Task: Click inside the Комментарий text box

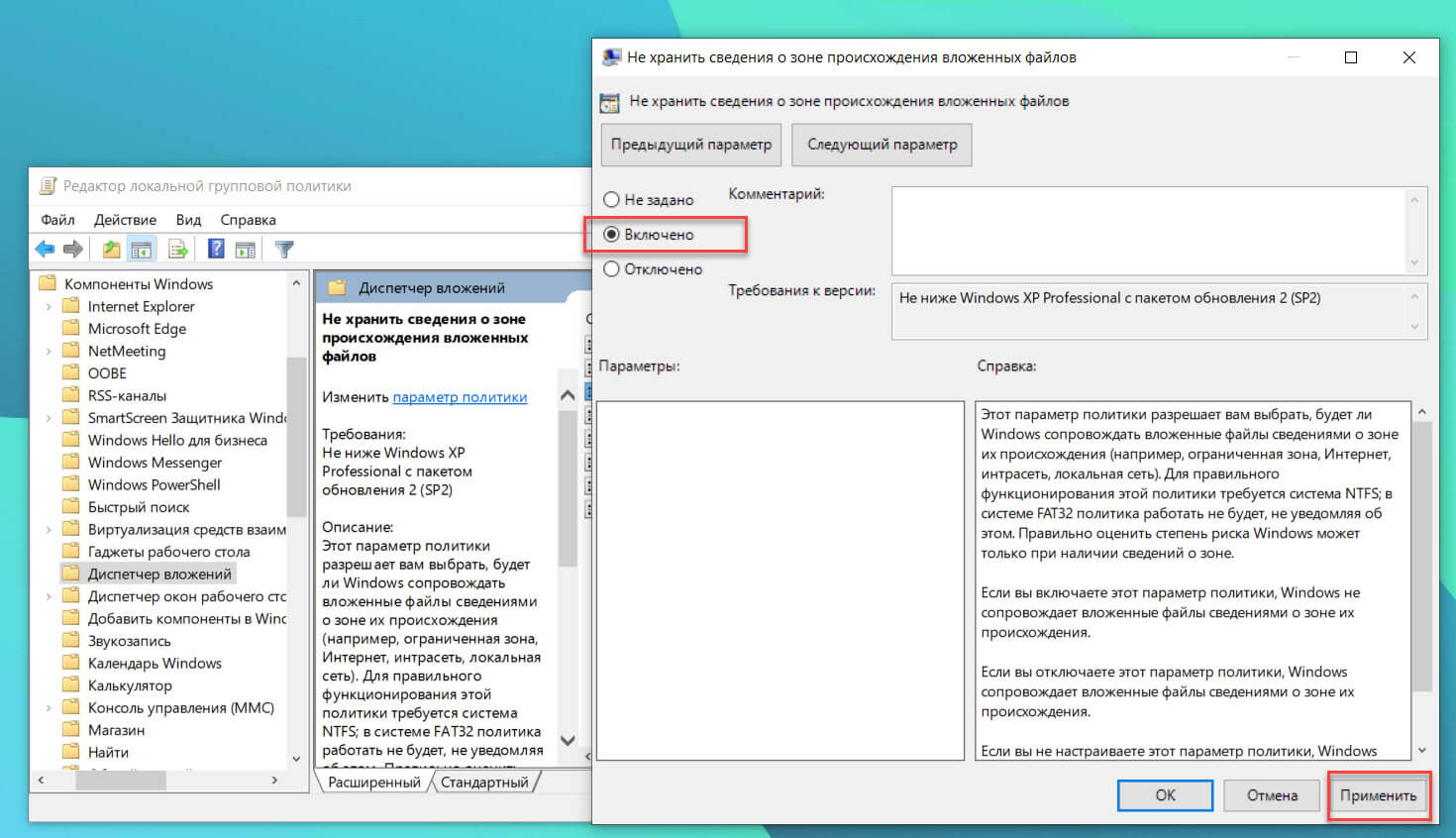Action: pos(1149,231)
